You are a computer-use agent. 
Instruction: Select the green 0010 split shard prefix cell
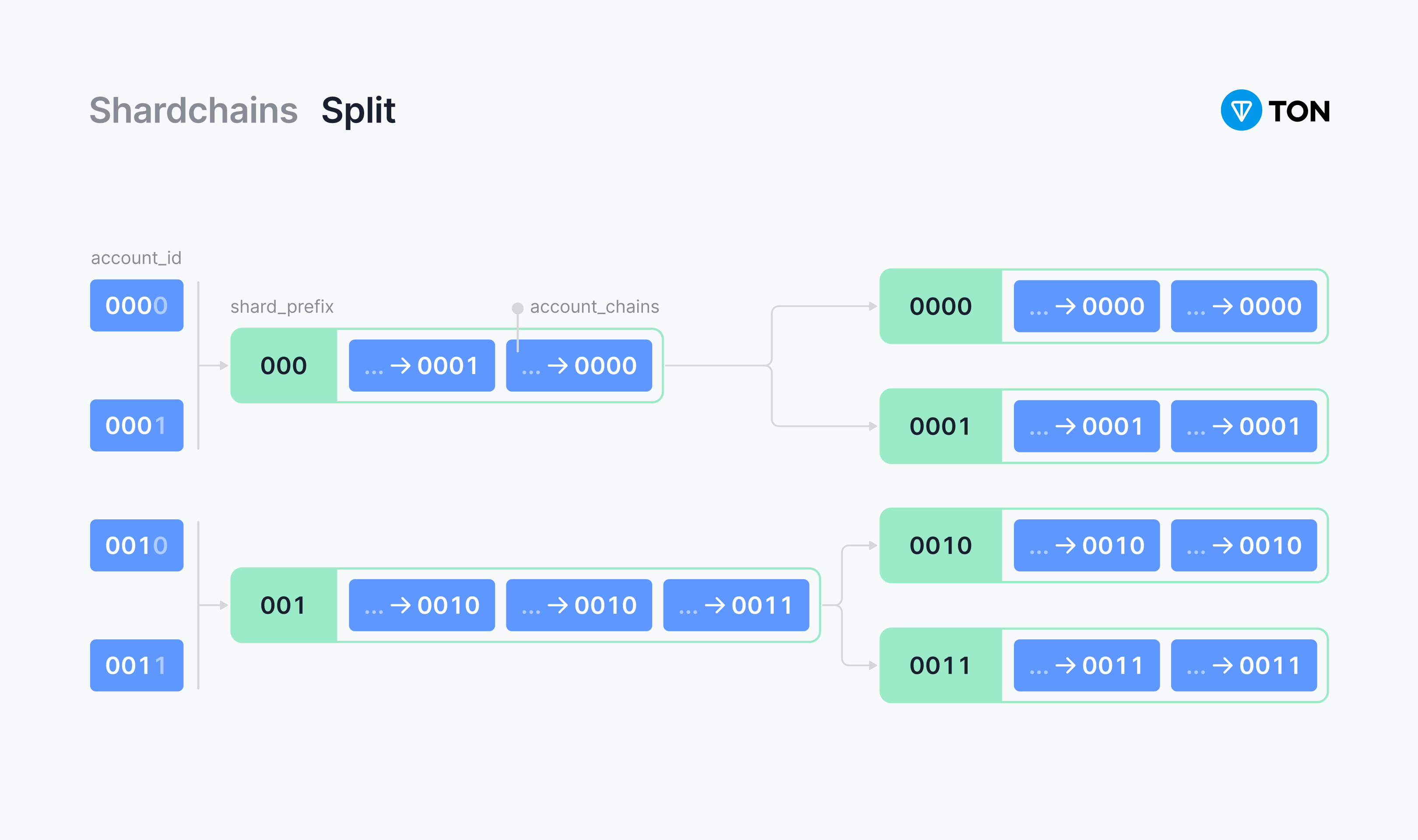940,546
